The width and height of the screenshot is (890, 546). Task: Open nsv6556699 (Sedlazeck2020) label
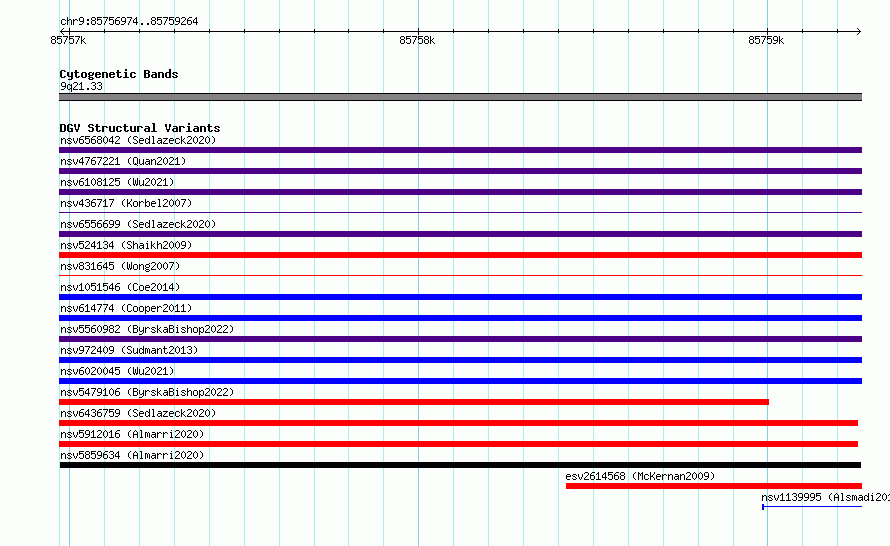[138, 224]
